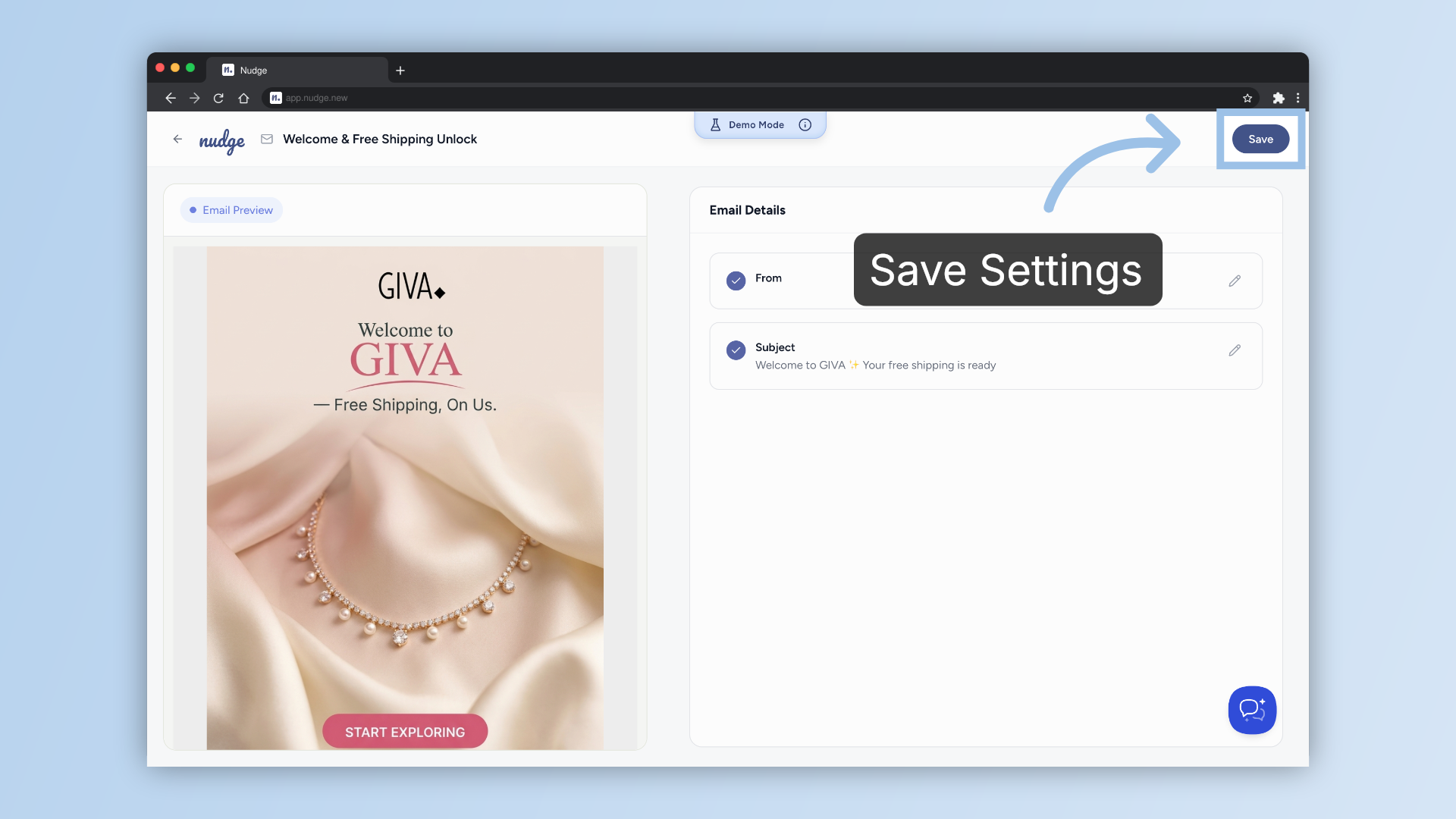Screen dimensions: 1456x819
Task: Focus the app.nudge.new address bar
Action: pyautogui.click(x=758, y=98)
